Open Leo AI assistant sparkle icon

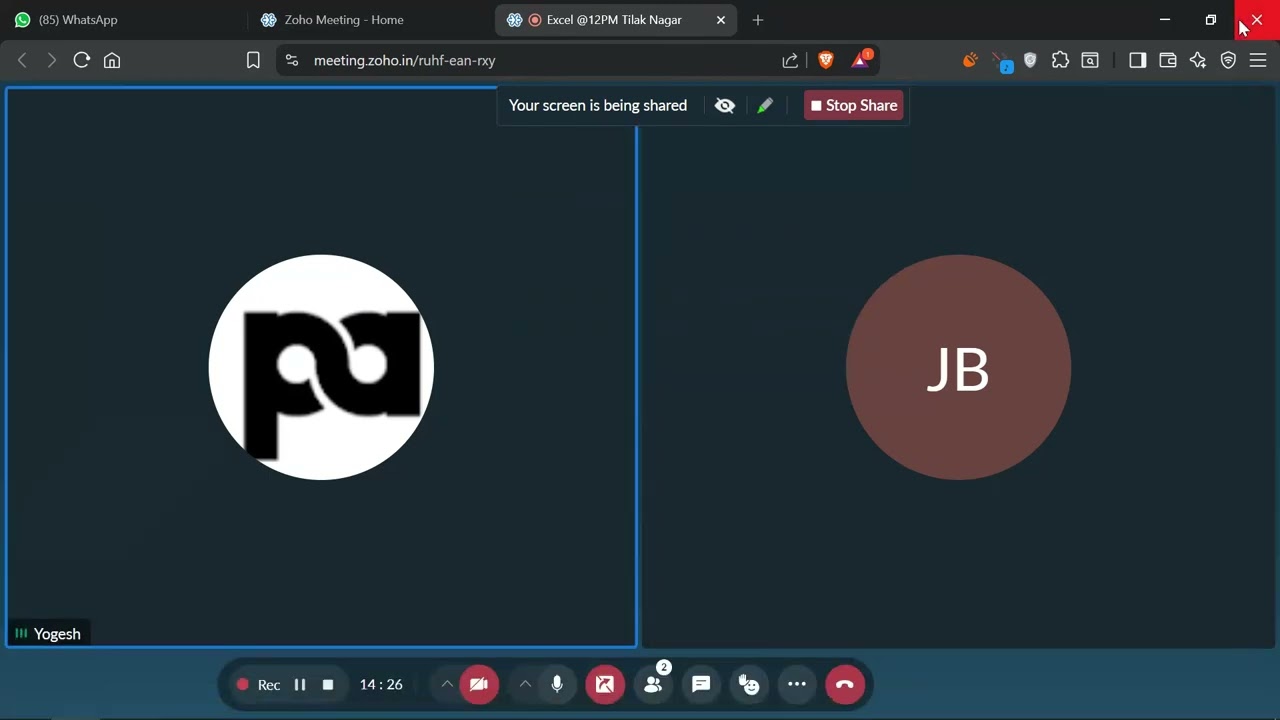pos(1198,60)
